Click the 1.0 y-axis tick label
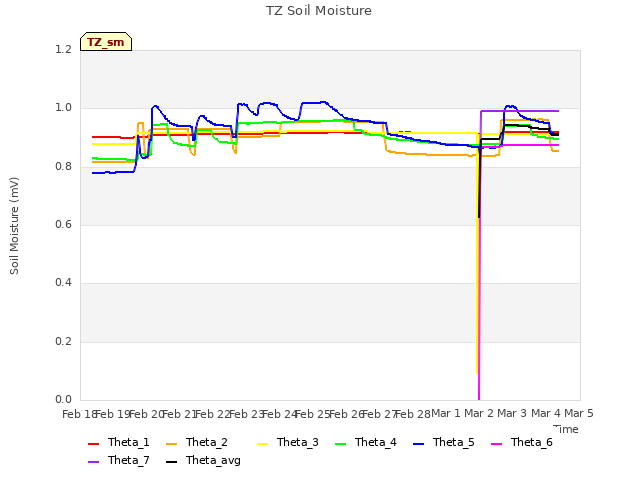 [x=63, y=108]
